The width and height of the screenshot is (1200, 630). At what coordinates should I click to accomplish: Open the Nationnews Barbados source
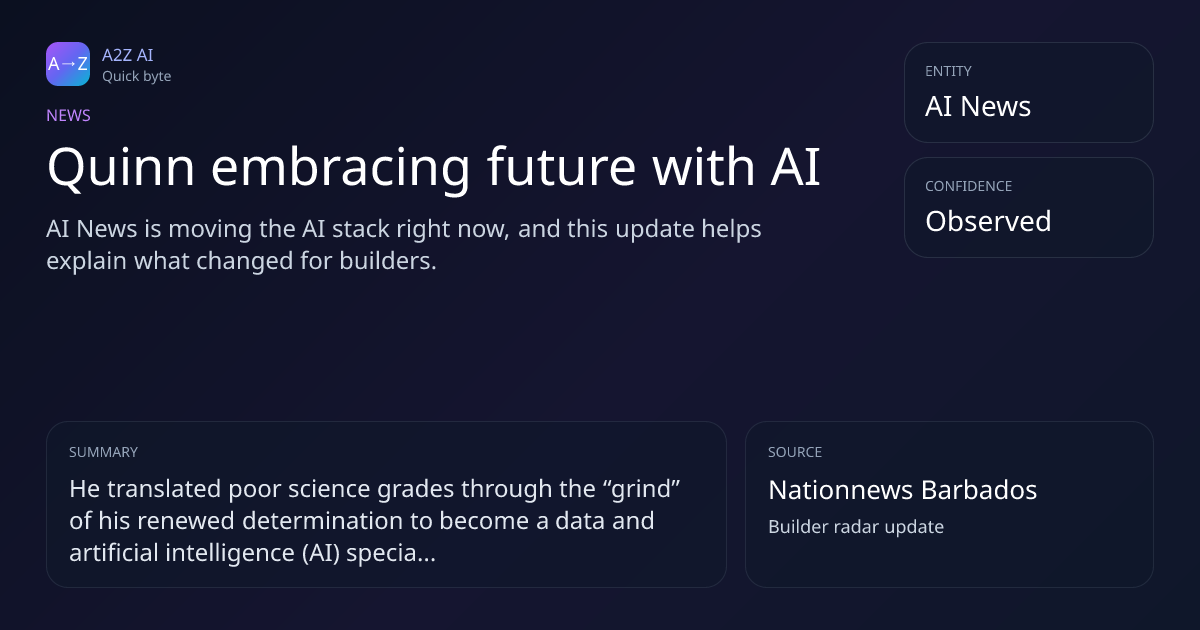tap(902, 490)
